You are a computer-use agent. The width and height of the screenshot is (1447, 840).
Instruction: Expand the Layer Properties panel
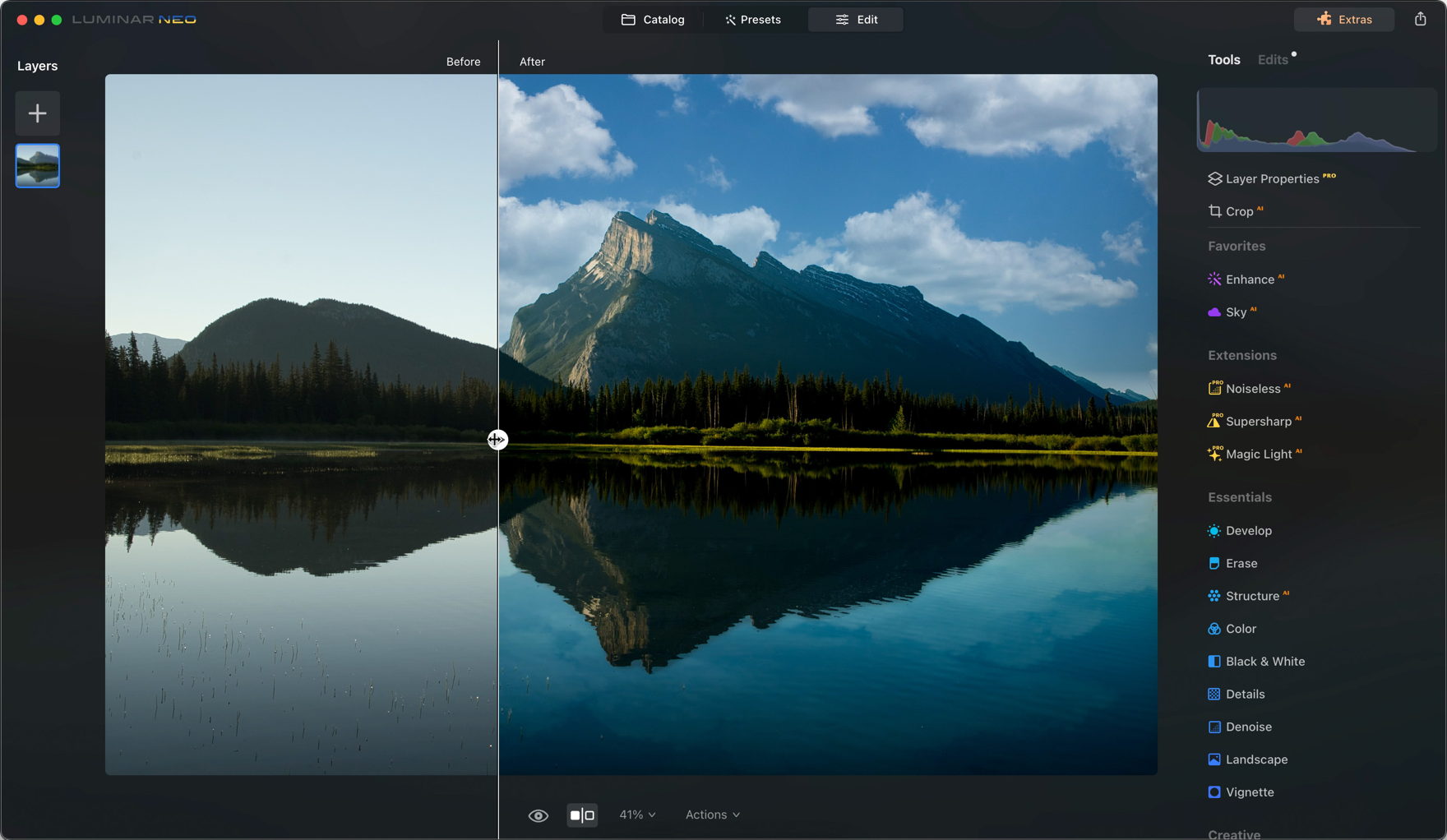click(1271, 179)
